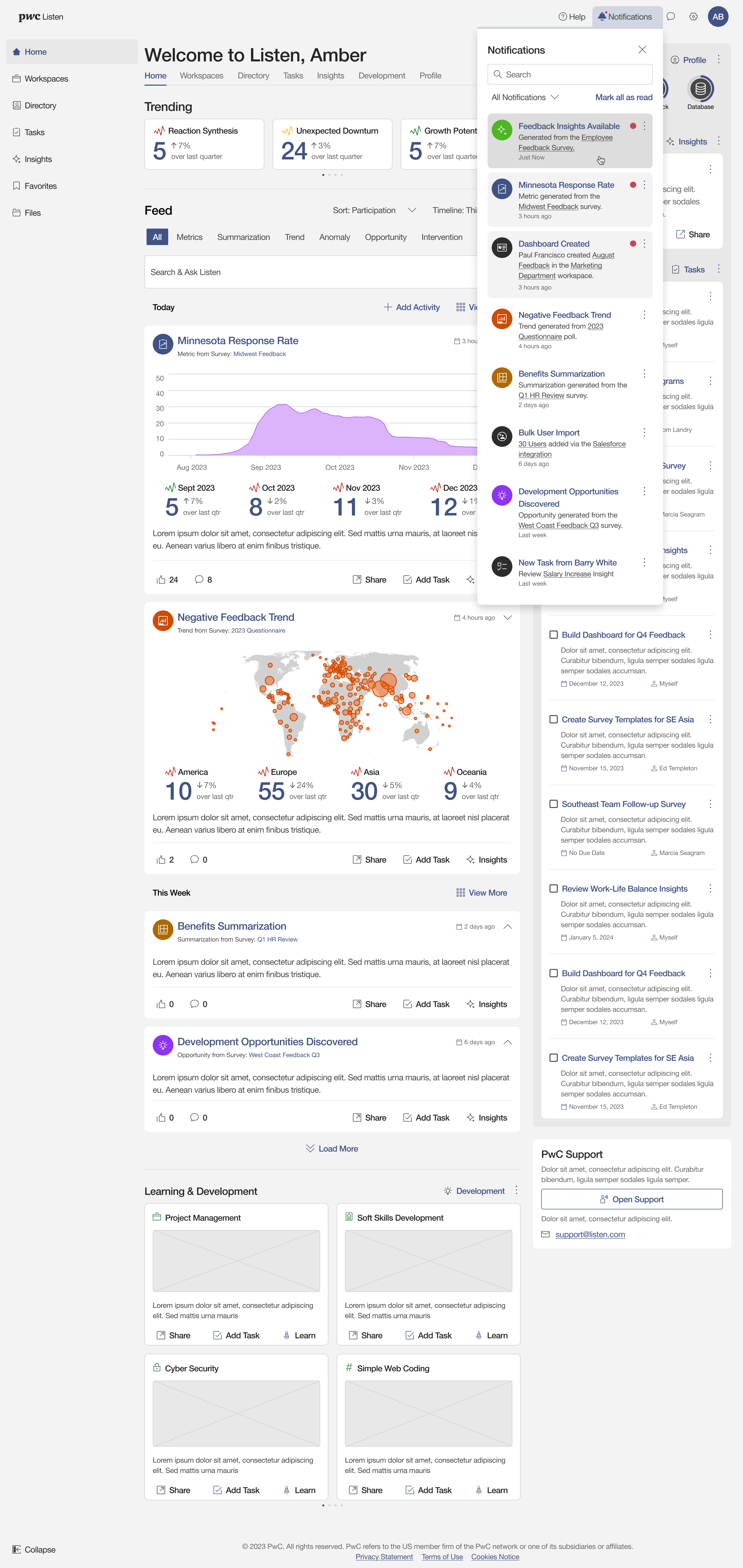Like the Minnesota Response Rate post
743x1568 pixels.
[161, 579]
